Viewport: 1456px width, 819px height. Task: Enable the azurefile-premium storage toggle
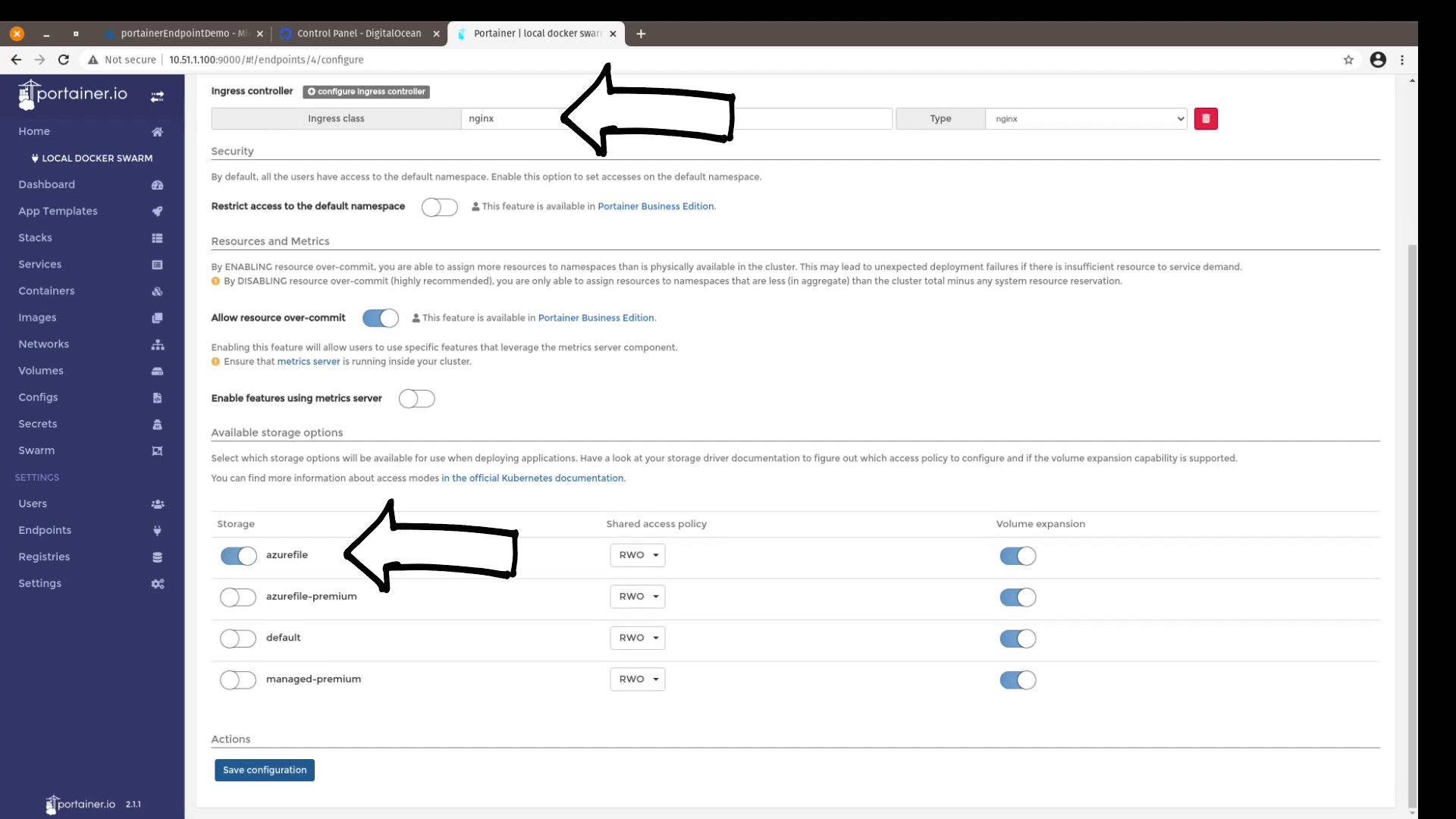coord(238,598)
